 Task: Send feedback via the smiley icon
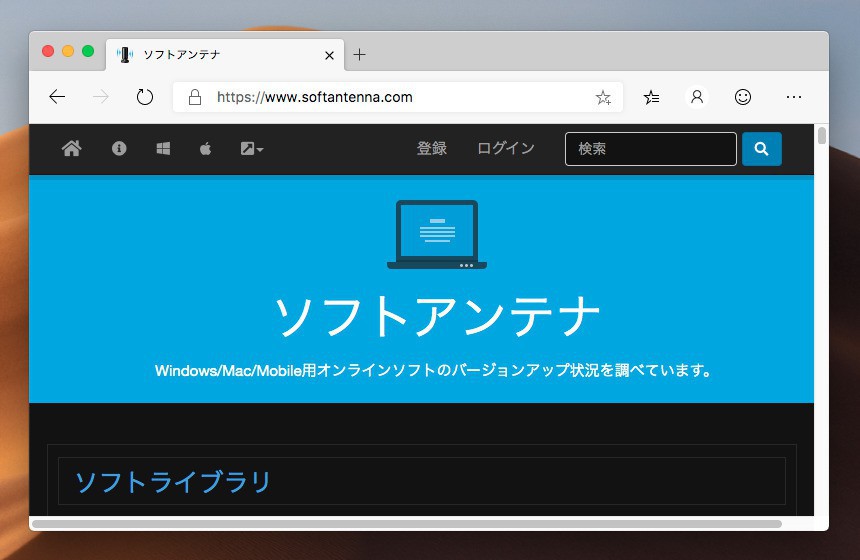743,97
